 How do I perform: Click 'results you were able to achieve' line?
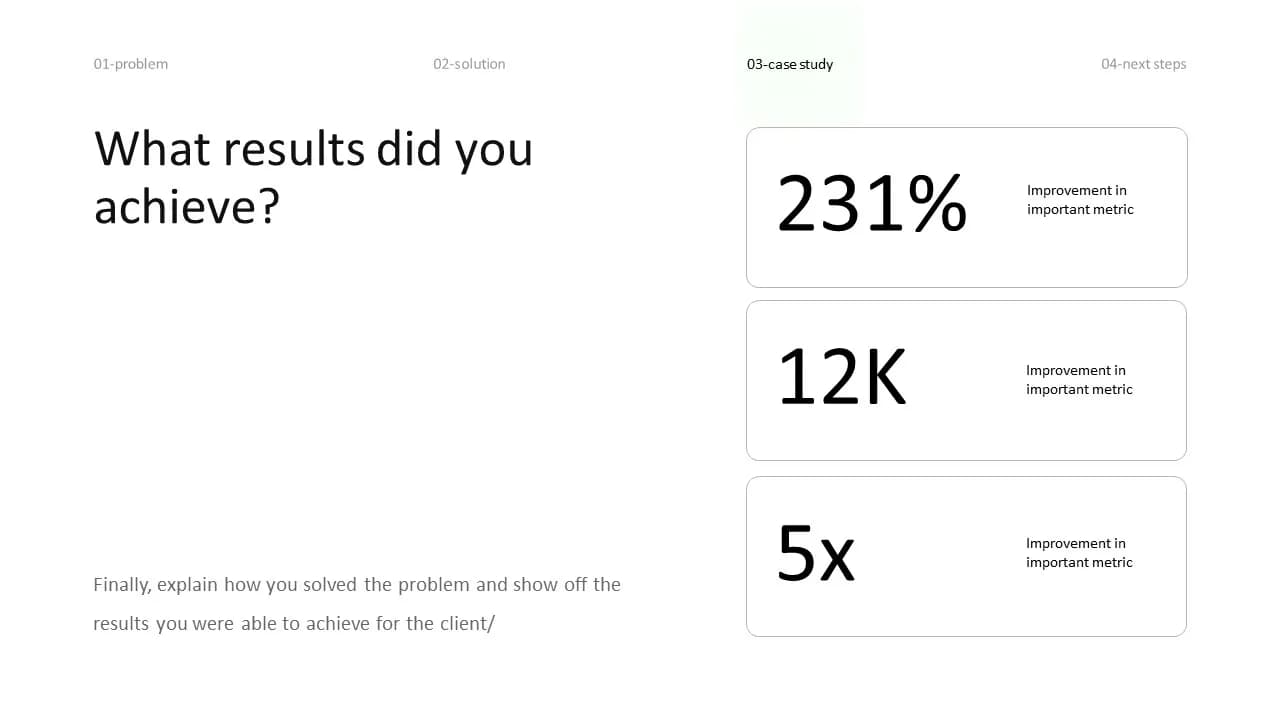(248, 624)
